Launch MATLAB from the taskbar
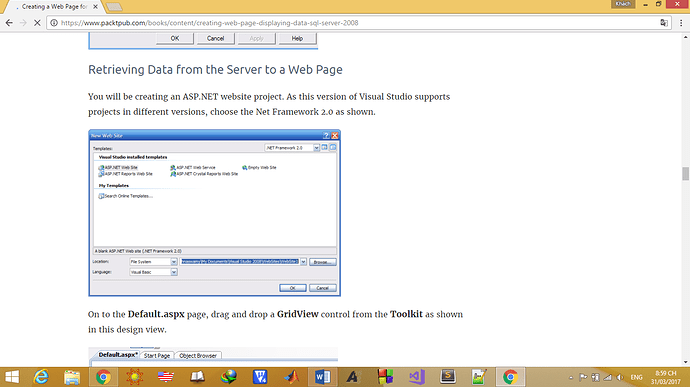 (291, 377)
